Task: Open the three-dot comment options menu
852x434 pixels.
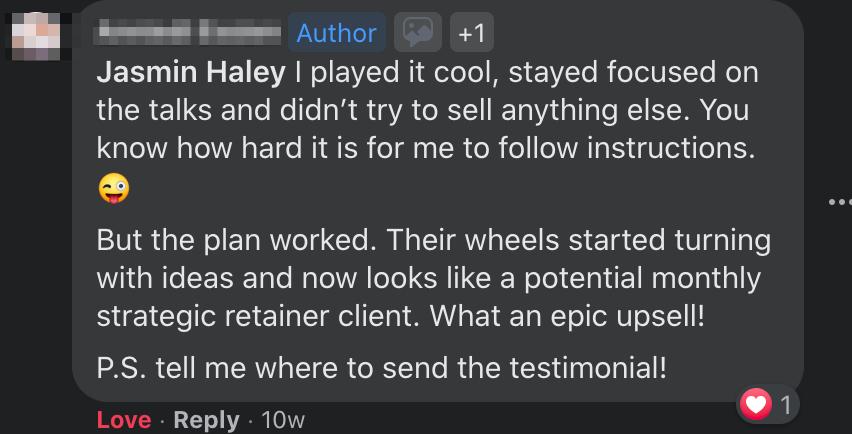Action: [839, 203]
